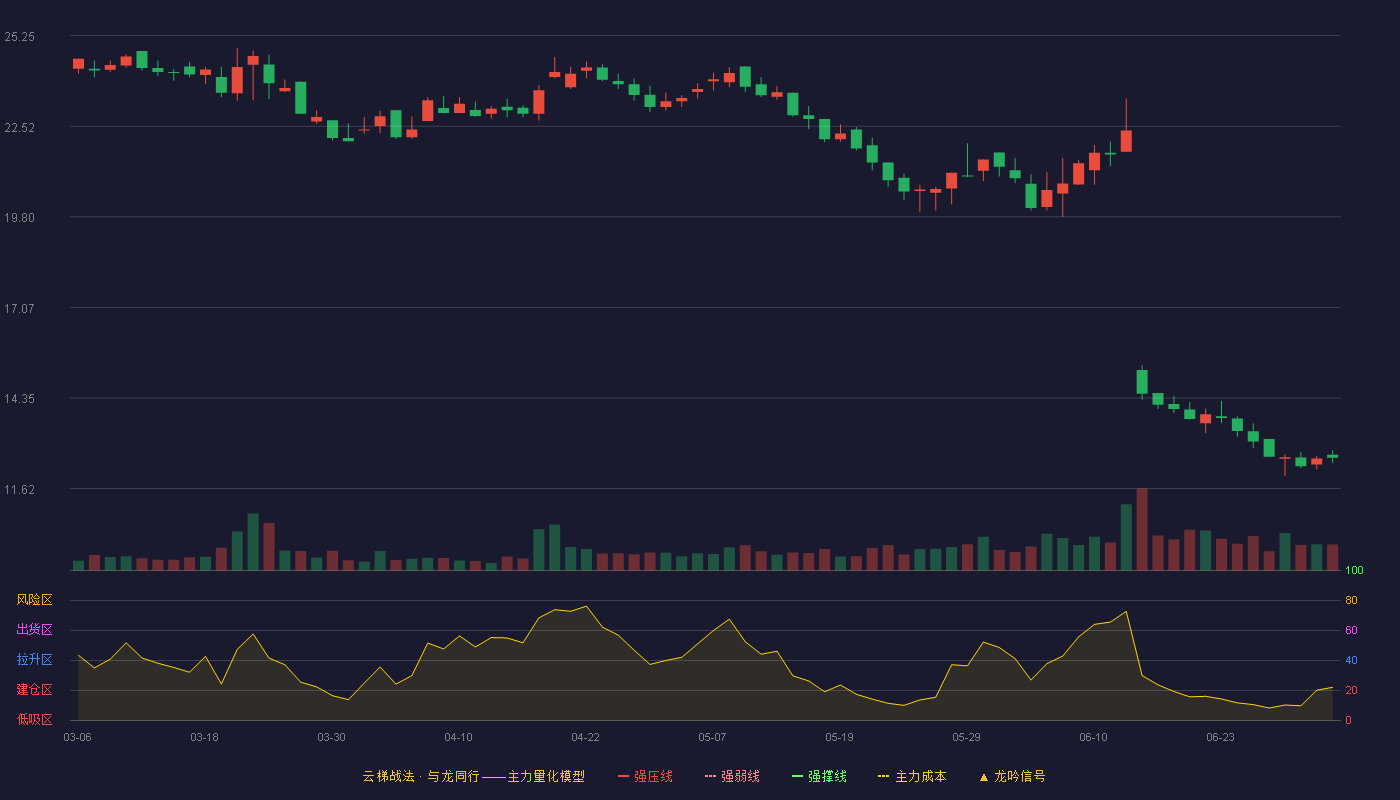
Task: Click the 17.07 price axis label
Action: click(x=19, y=308)
